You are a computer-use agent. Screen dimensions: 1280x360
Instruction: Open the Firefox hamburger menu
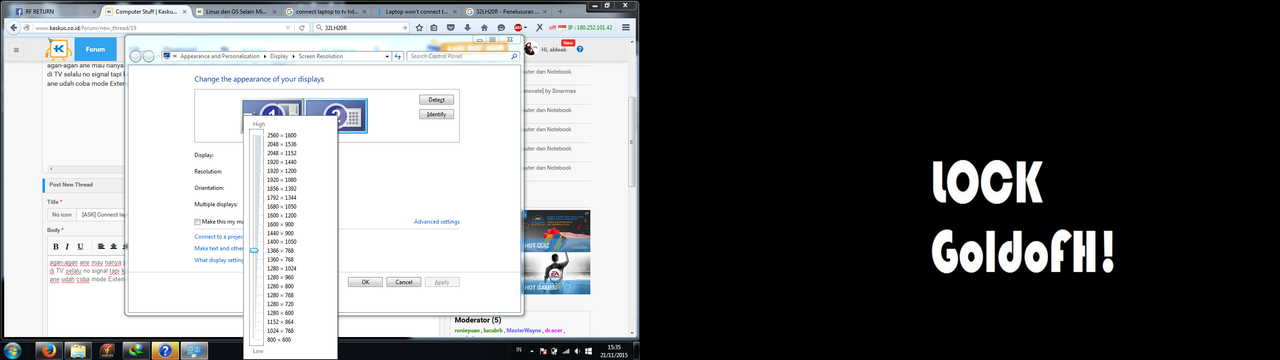pos(626,27)
